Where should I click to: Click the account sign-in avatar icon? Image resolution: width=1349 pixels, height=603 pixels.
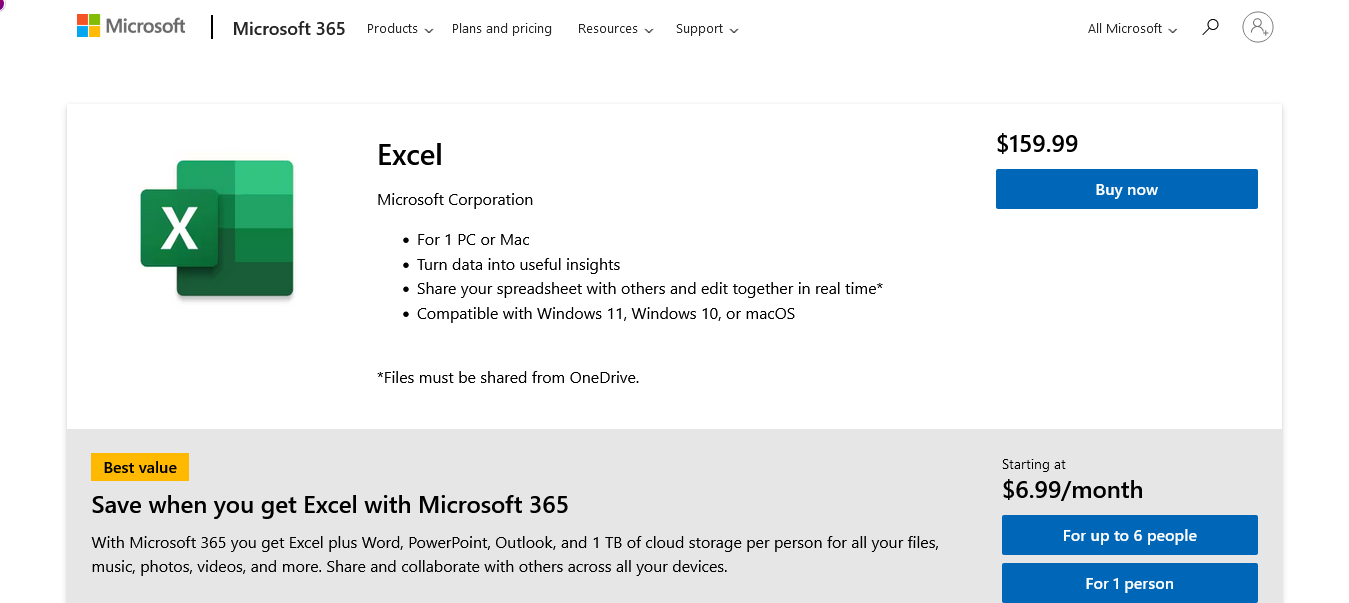pos(1257,27)
